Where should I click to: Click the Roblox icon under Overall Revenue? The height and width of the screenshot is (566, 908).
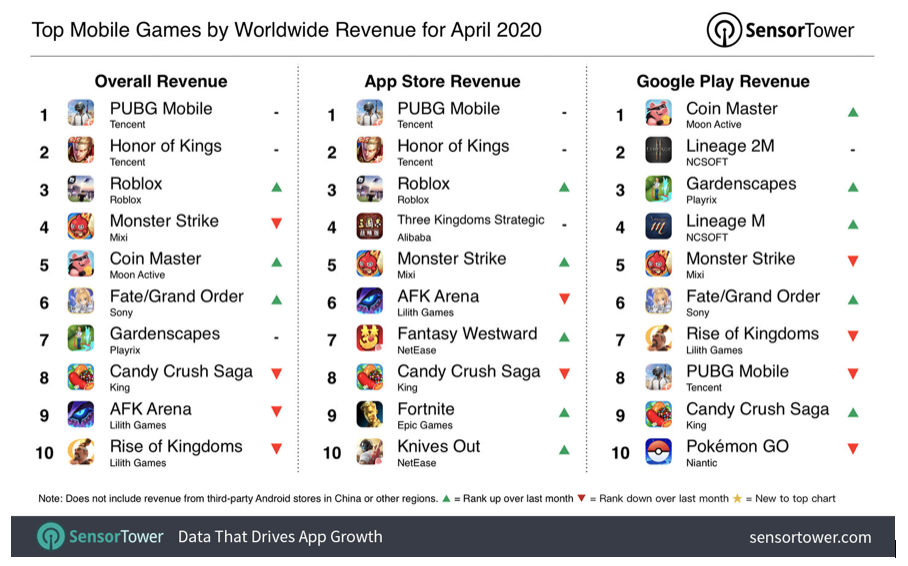point(81,189)
